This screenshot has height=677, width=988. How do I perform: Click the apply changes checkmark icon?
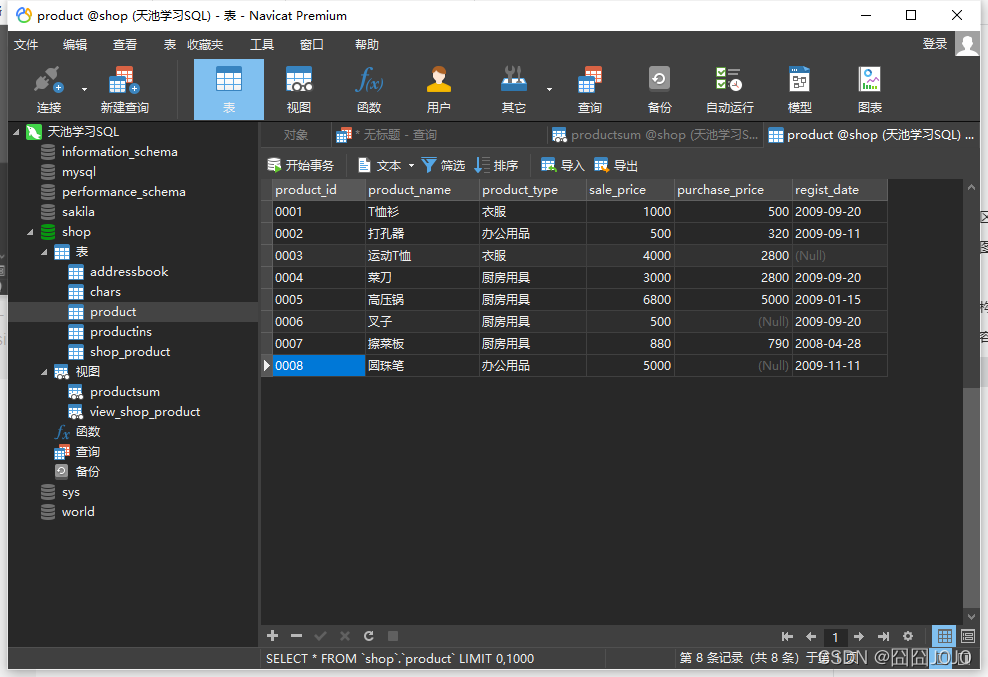[x=320, y=635]
